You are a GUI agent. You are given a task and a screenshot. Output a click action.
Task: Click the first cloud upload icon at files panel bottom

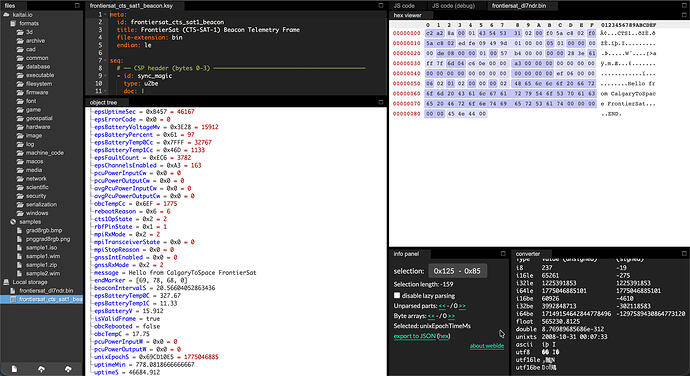(x=41, y=369)
